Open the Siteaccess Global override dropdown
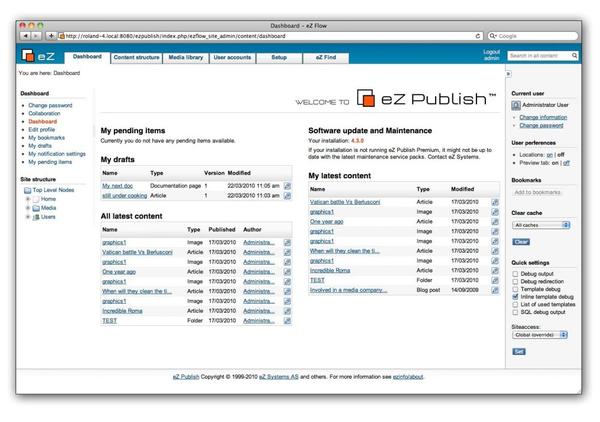 [x=540, y=335]
